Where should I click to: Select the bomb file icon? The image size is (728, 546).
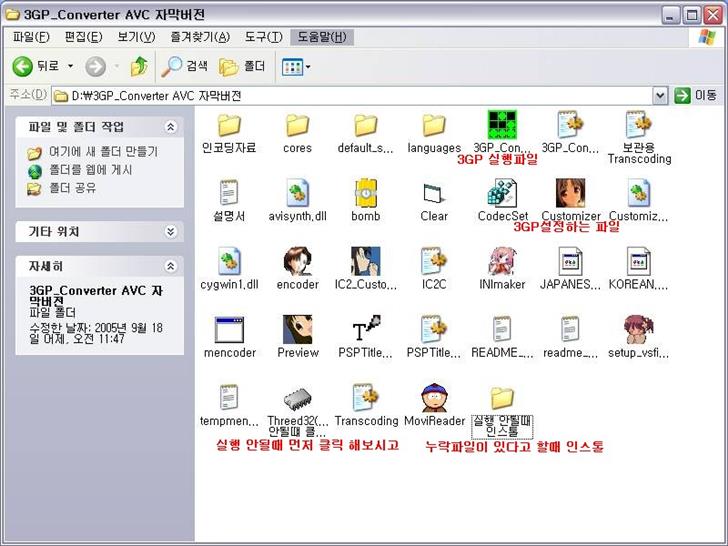pos(365,193)
